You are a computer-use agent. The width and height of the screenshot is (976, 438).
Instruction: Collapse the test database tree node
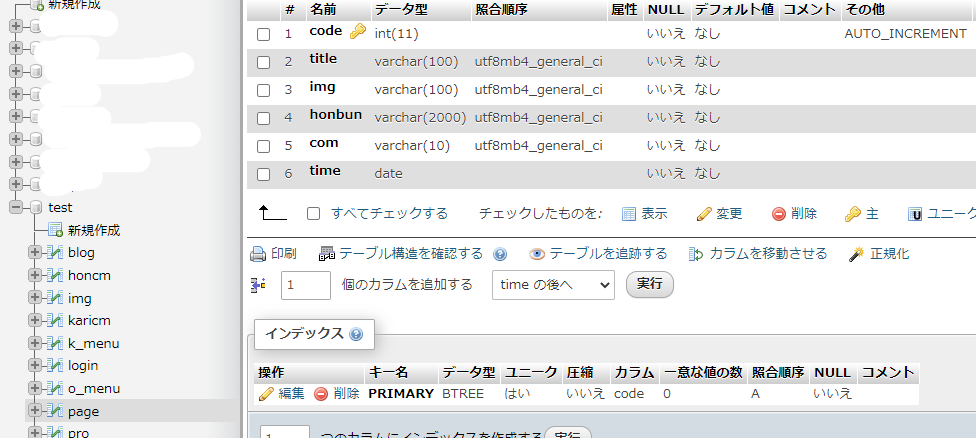pos(17,208)
